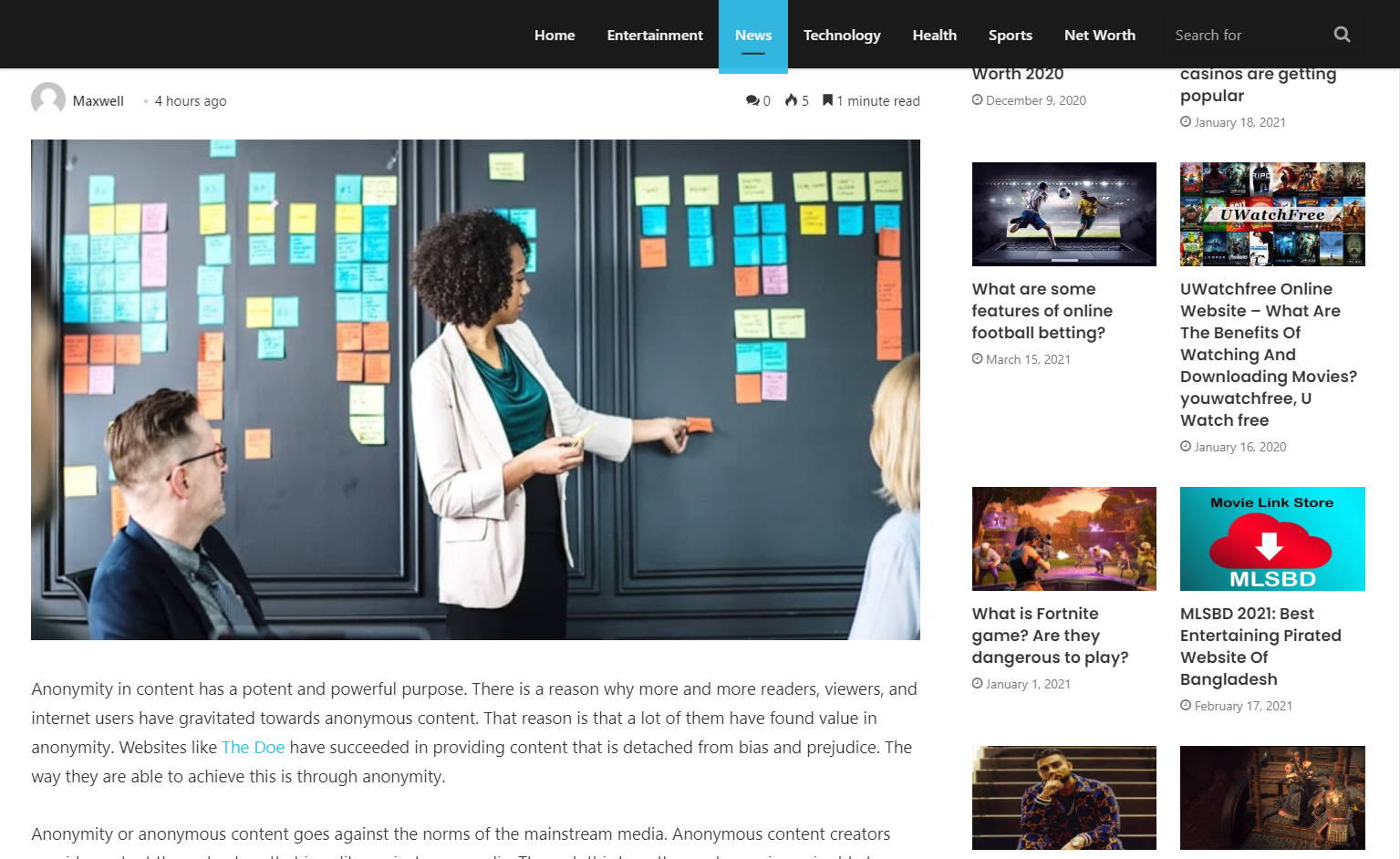The image size is (1400, 859).
Task: Open the Home menu item
Action: [x=555, y=35]
